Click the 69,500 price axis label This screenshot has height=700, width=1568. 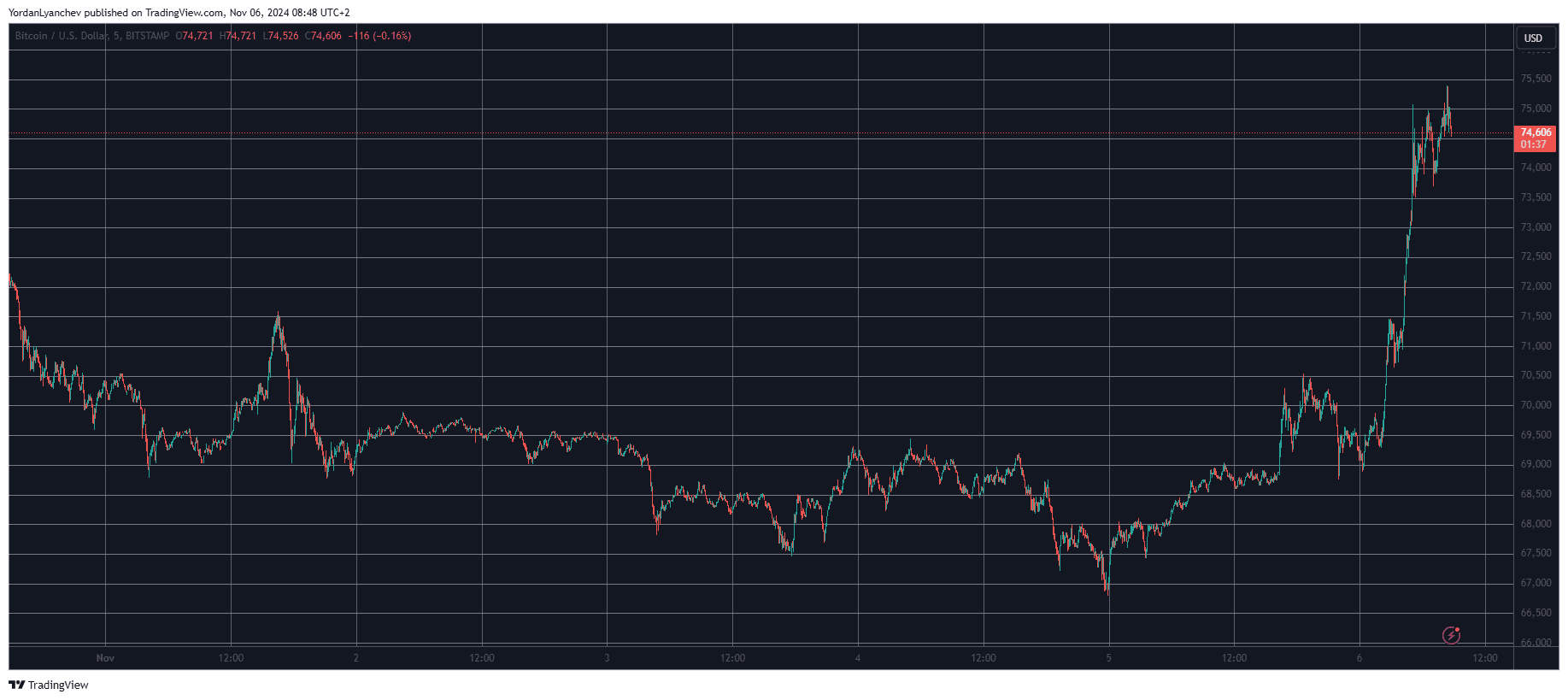(x=1536, y=435)
